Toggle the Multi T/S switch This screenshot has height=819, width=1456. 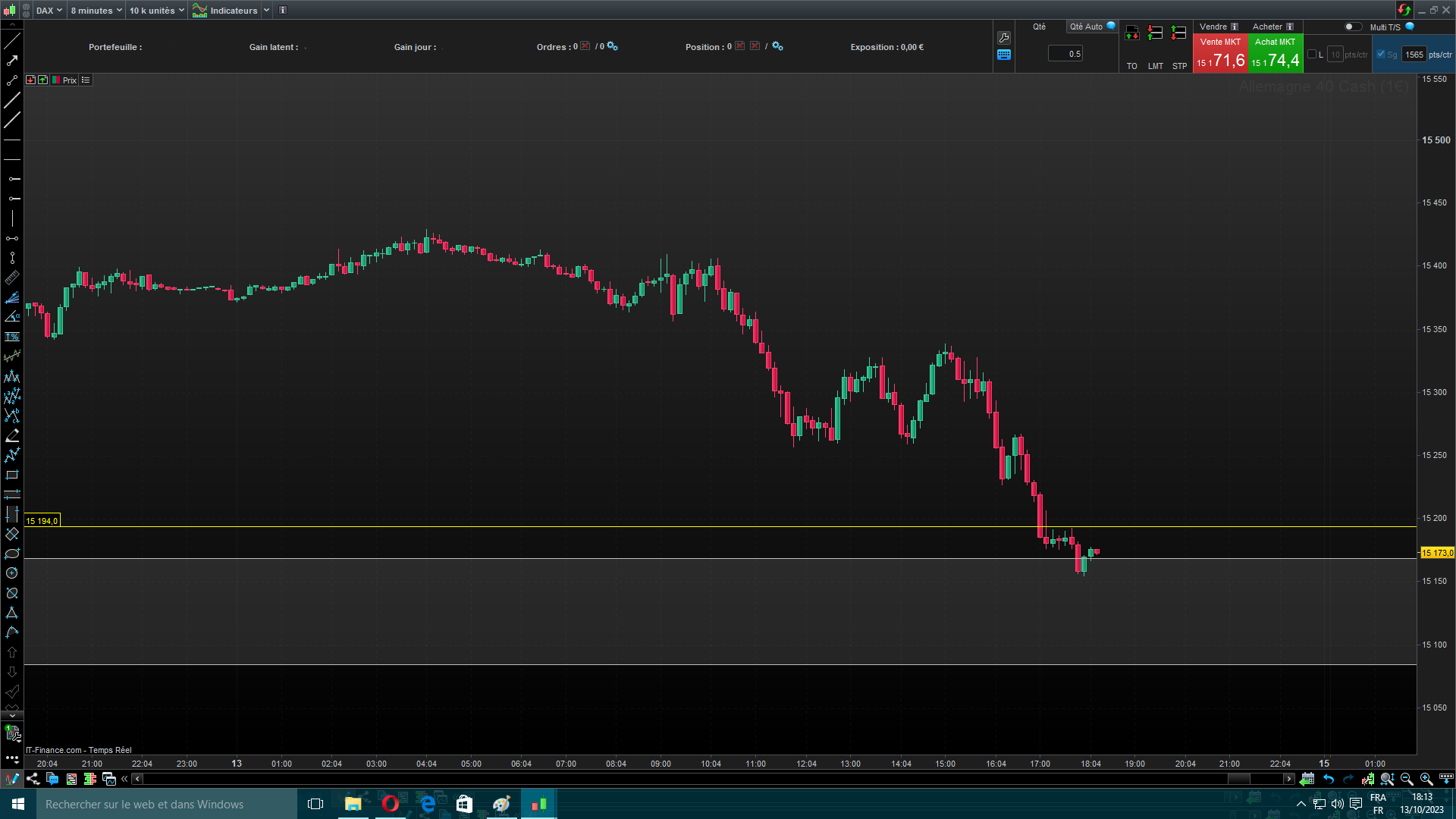[x=1352, y=27]
